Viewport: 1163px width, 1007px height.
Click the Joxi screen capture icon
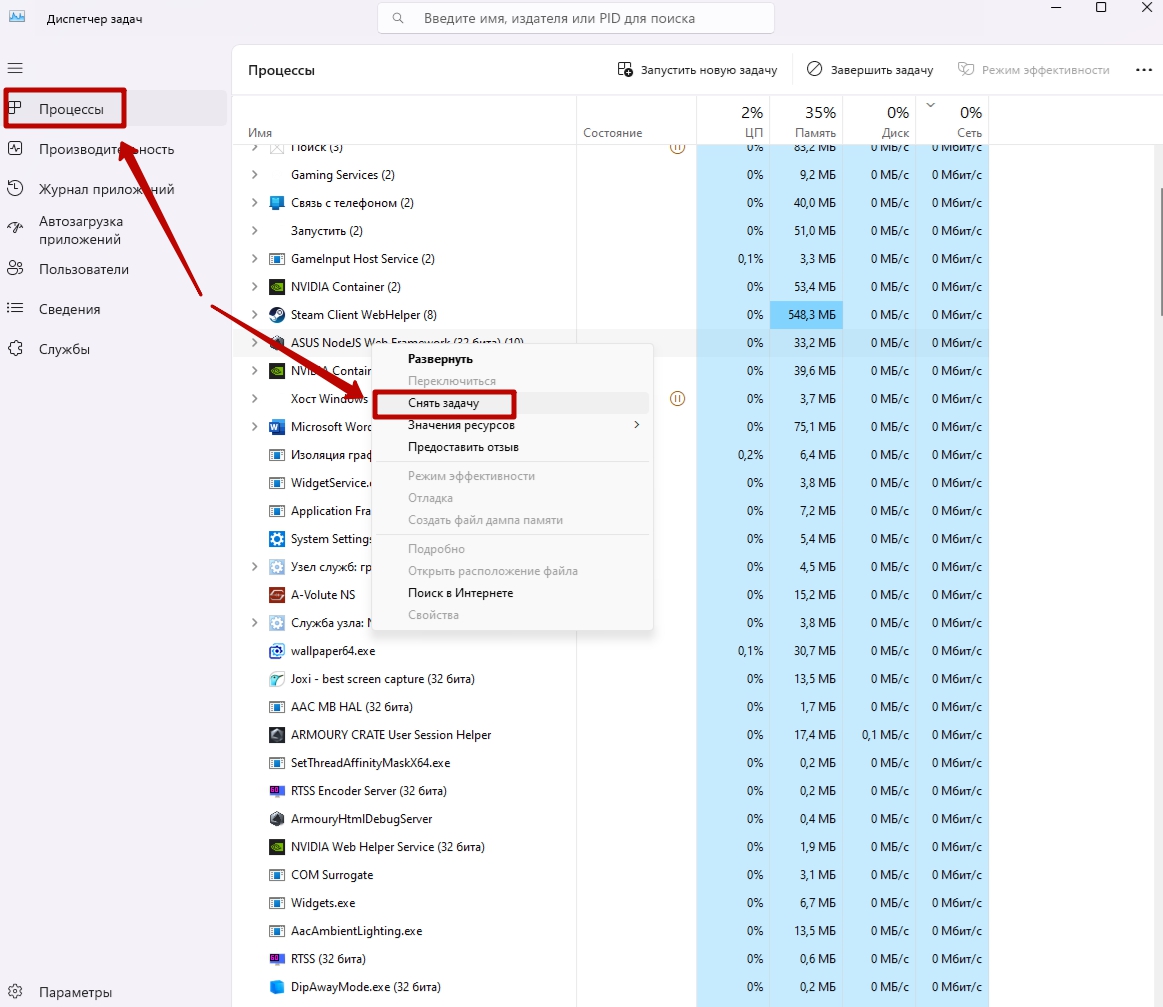point(277,679)
